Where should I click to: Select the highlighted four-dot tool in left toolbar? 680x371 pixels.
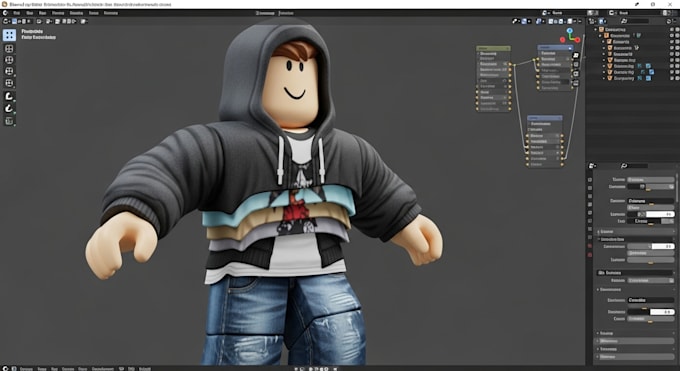(x=9, y=35)
